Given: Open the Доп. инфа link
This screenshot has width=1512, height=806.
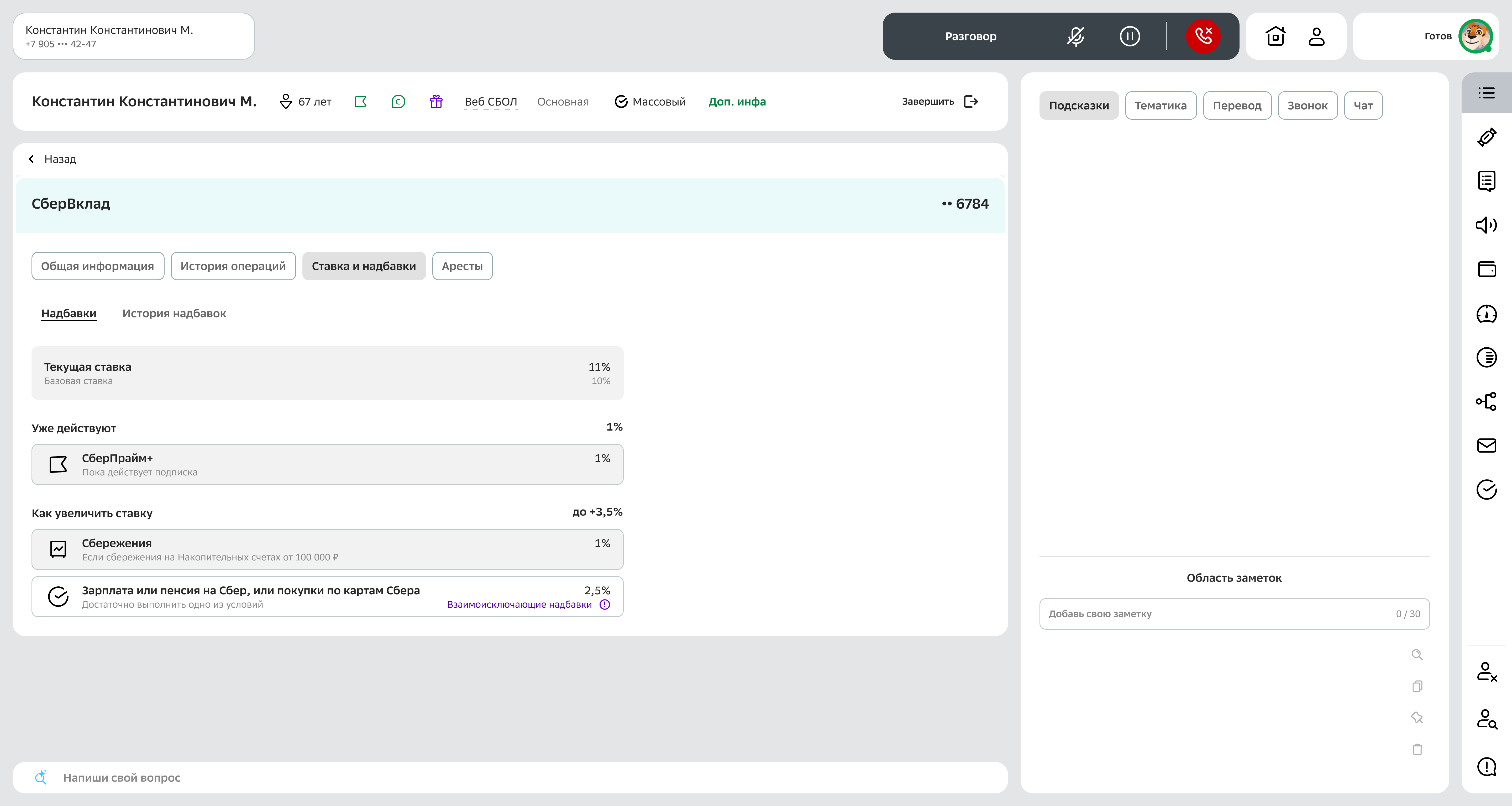Looking at the screenshot, I should tap(737, 102).
